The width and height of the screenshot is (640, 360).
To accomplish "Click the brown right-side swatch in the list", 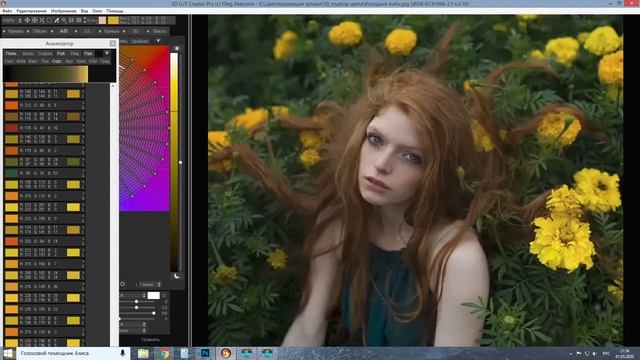I will 73,117.
